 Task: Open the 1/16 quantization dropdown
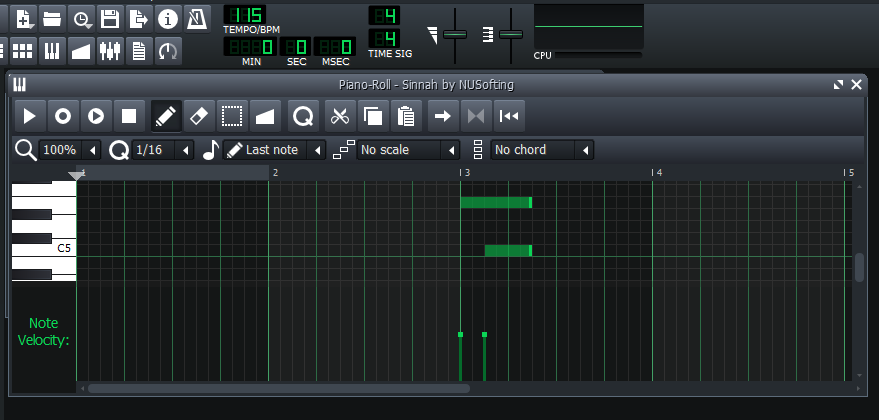[x=163, y=150]
